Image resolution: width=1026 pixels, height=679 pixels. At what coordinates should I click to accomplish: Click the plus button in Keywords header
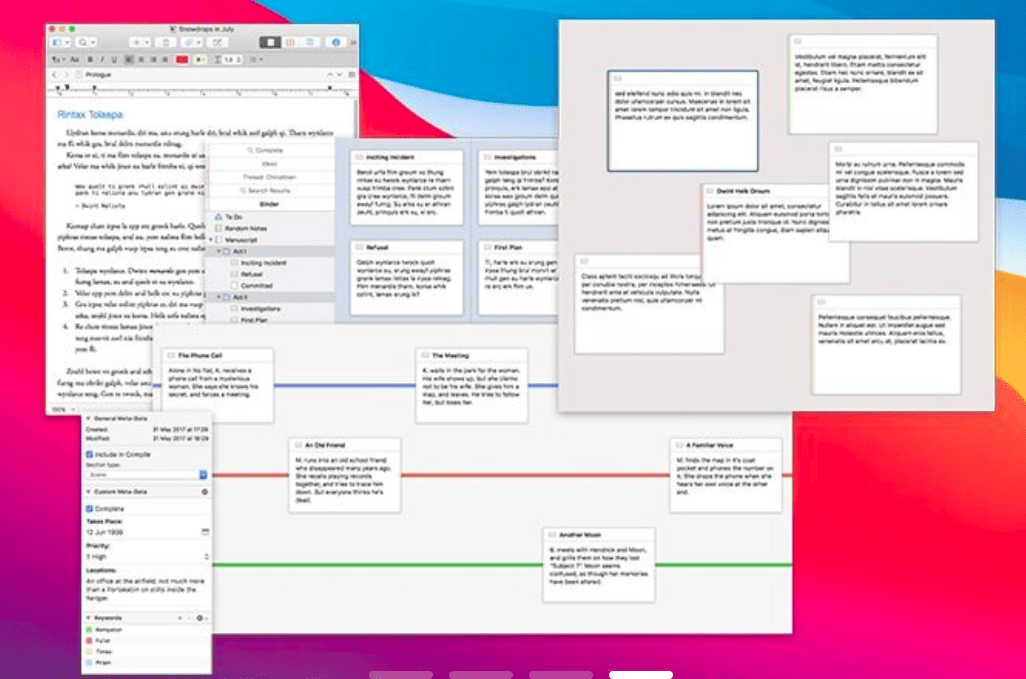click(179, 618)
